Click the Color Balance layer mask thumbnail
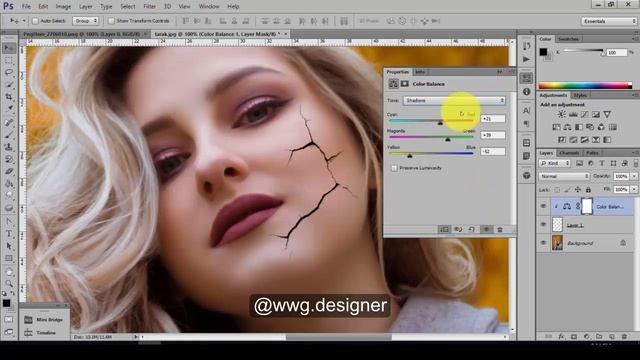640x360 pixels. click(587, 207)
